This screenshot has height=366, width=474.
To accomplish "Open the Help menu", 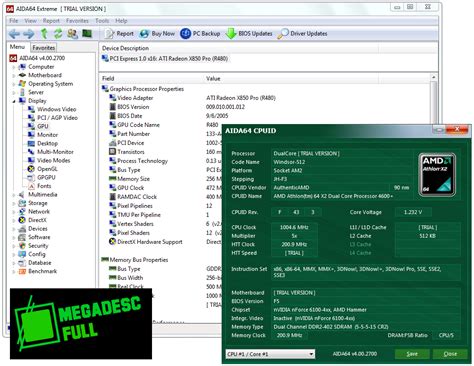I will [121, 21].
